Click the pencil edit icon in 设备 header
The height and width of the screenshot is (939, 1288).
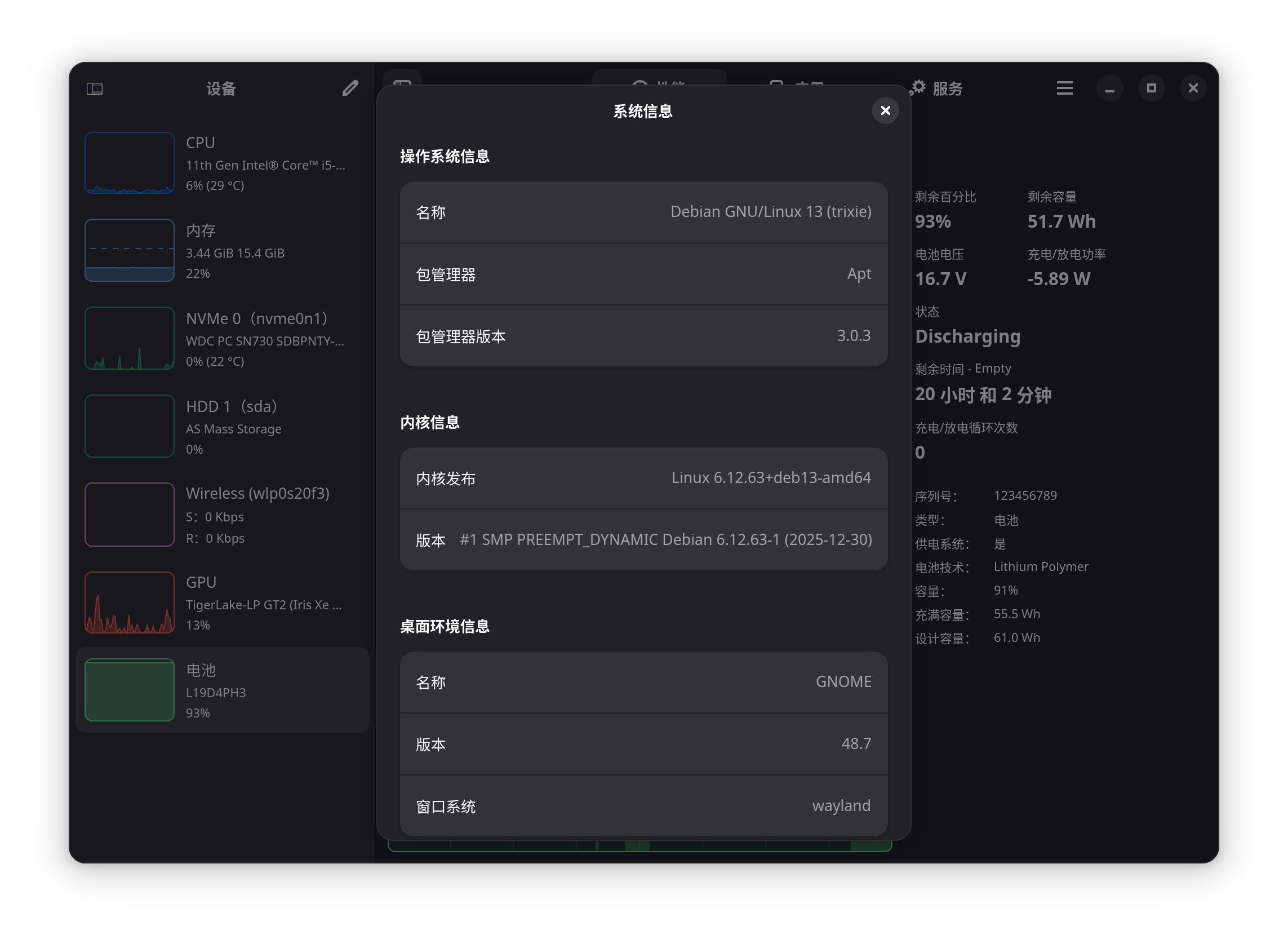pos(350,88)
